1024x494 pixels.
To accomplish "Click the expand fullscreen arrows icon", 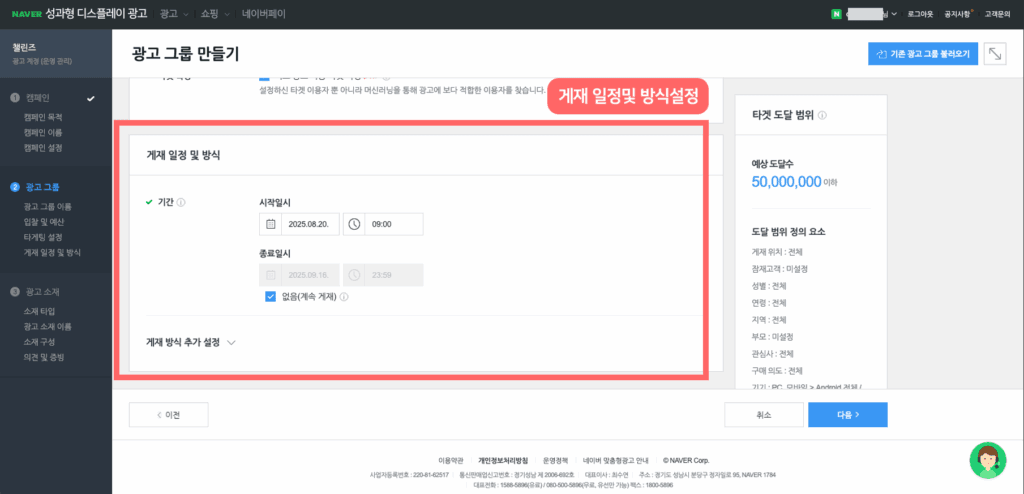I will (995, 54).
